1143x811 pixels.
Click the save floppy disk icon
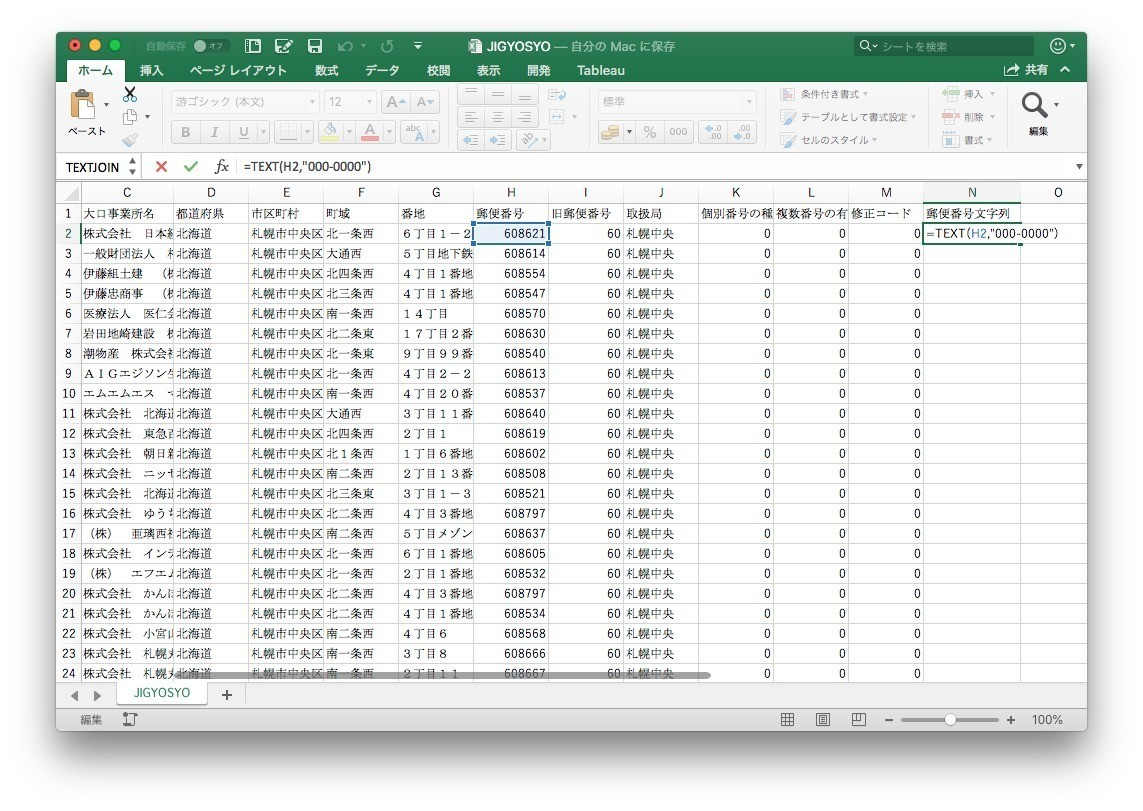point(315,46)
